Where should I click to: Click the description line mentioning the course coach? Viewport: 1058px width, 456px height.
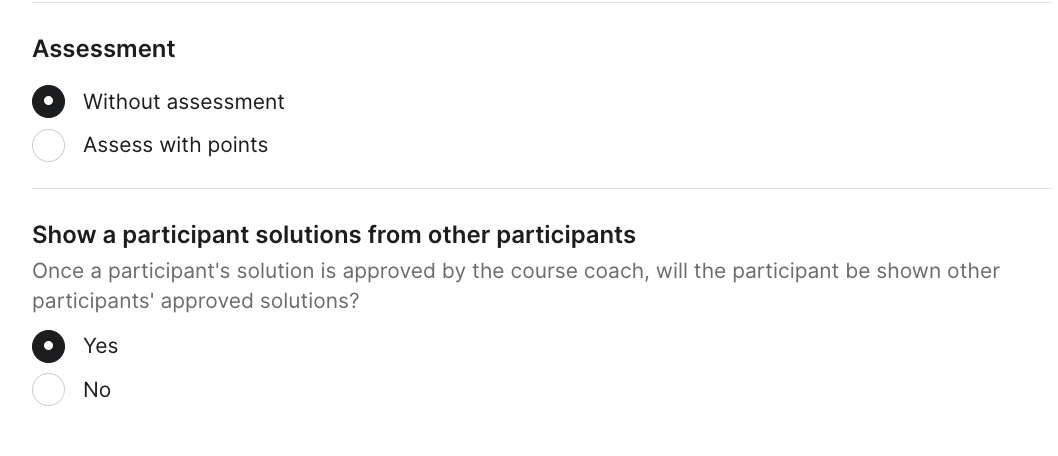point(516,271)
